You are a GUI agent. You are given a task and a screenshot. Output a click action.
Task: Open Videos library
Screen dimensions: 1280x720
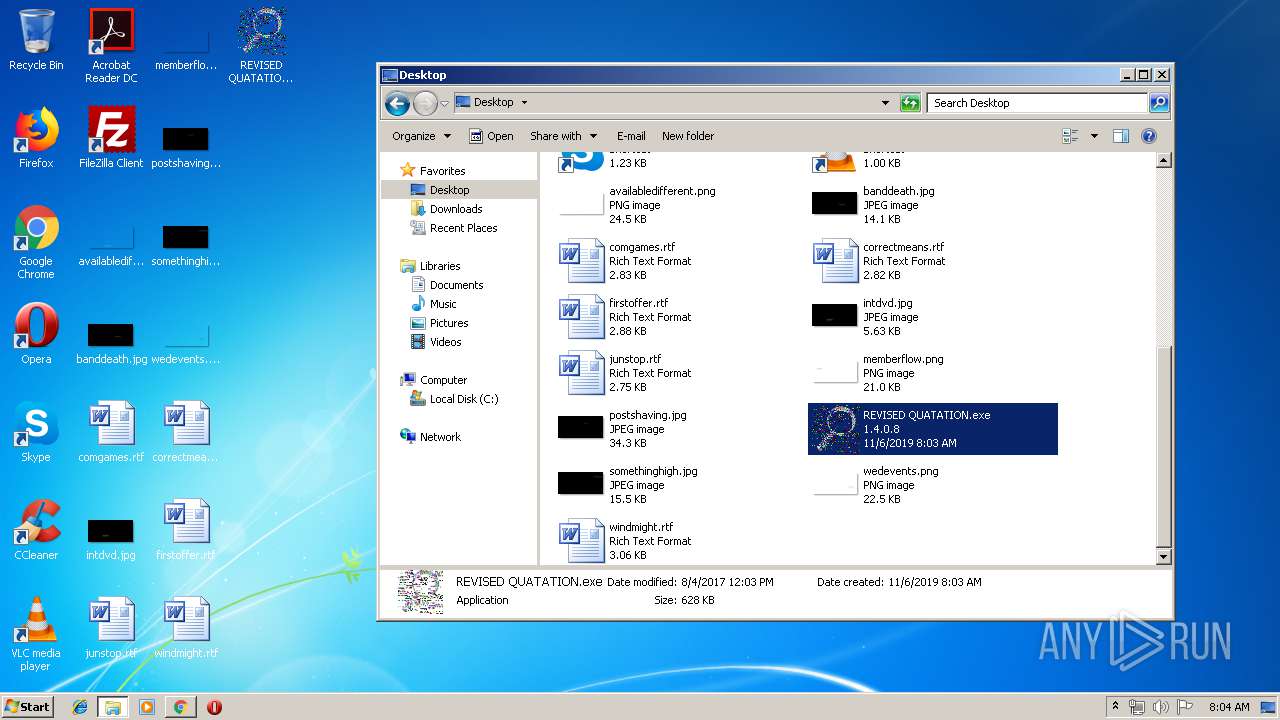pos(445,342)
